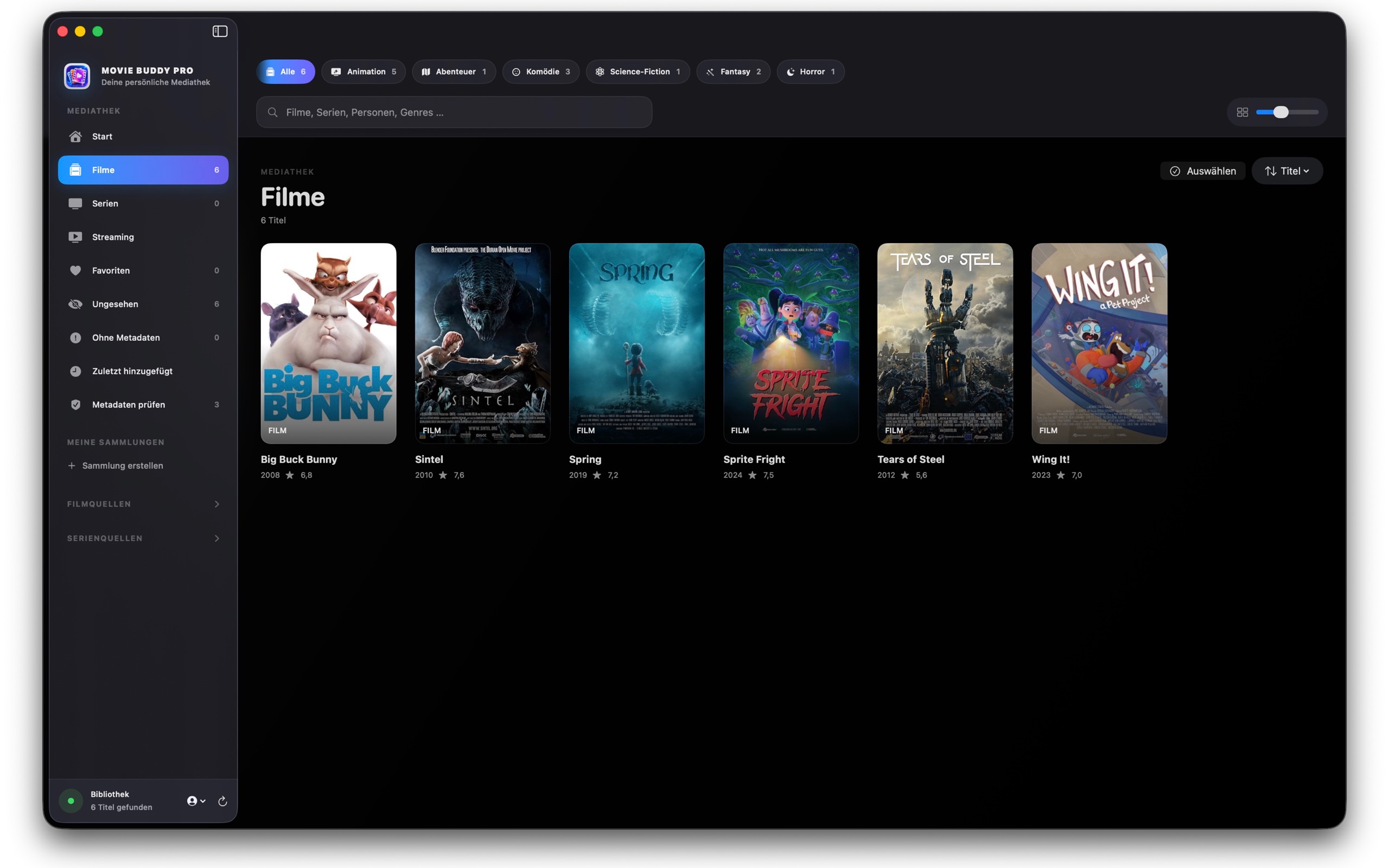Click the Serien monitor icon

point(75,204)
